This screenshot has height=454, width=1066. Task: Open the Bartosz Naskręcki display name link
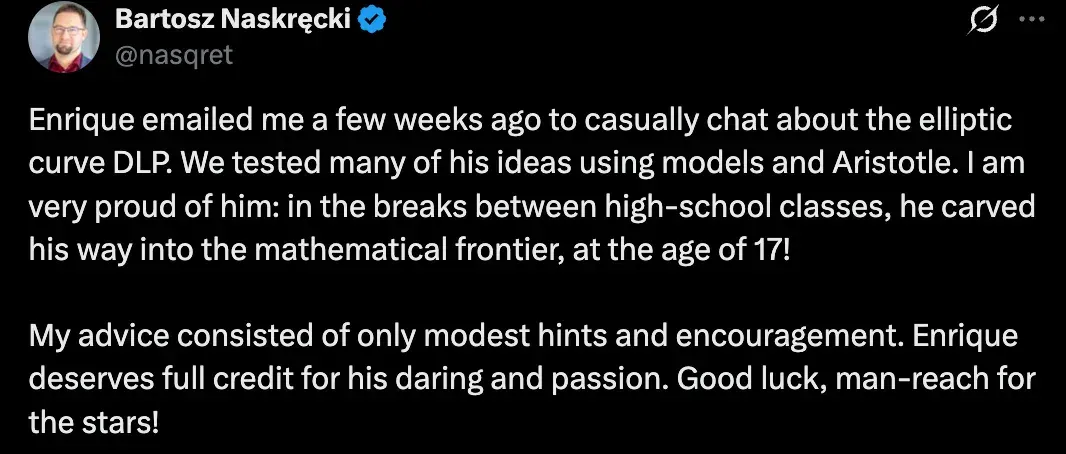233,20
